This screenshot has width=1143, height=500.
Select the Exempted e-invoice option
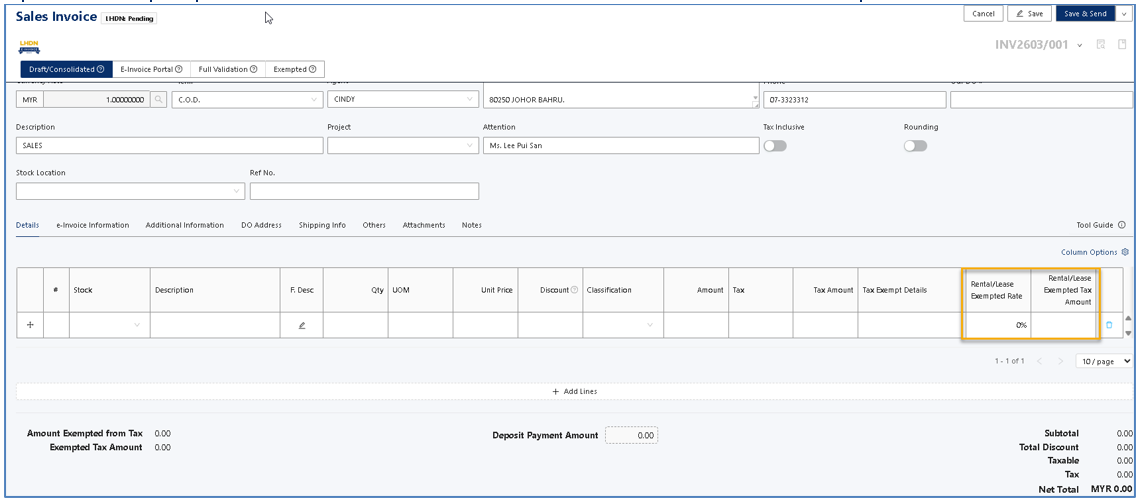295,68
